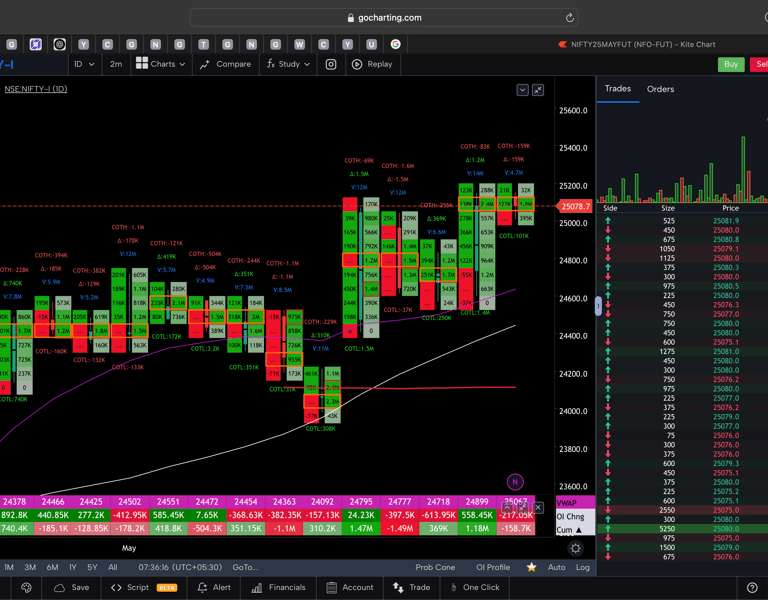Switch to NIFTY25MAYFUT Kite Chart tab

point(637,45)
